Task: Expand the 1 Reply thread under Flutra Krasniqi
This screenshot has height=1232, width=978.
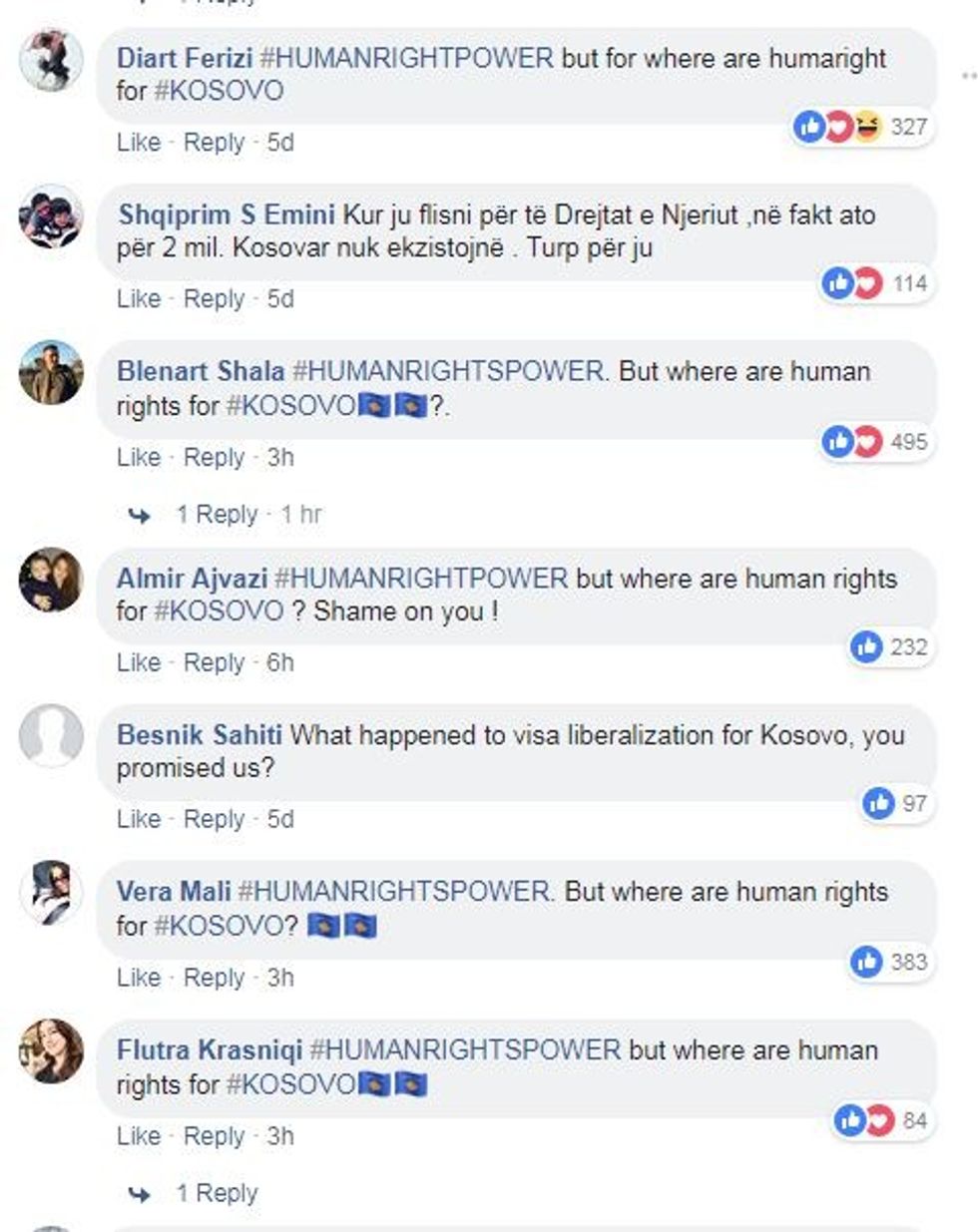Action: [217, 1193]
